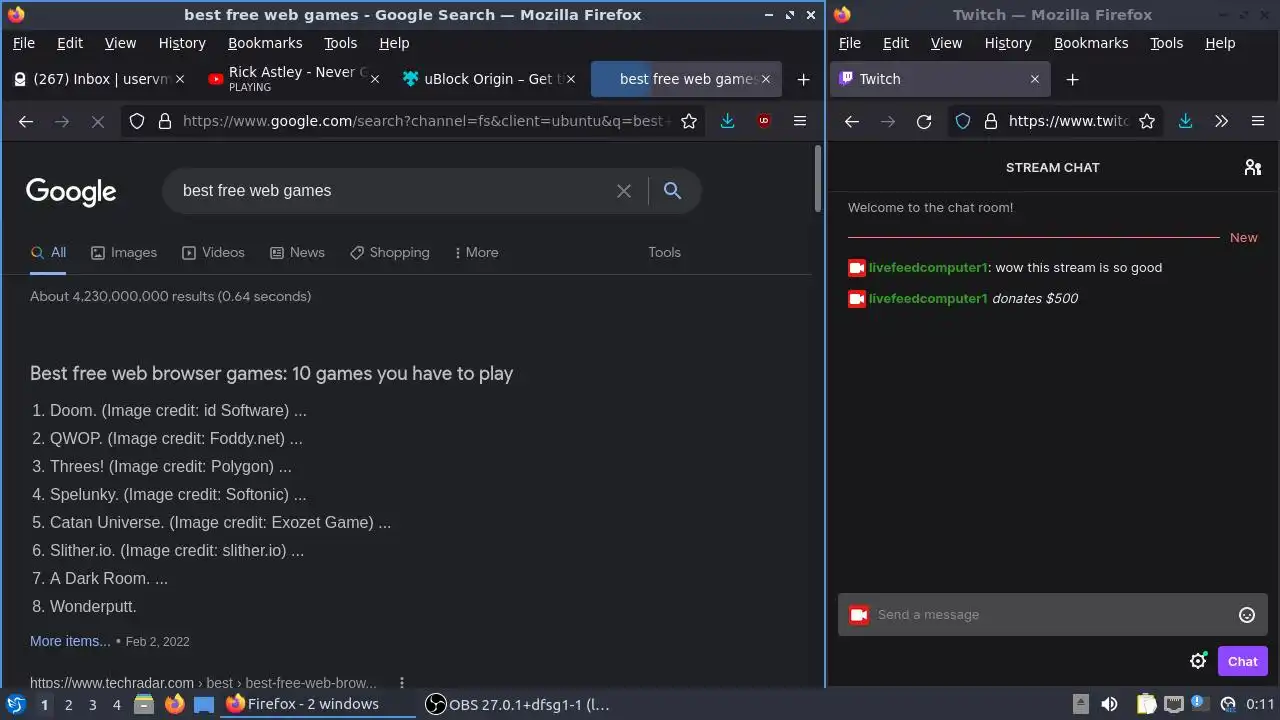Open hamburger menu in Twitch Firefox window
Viewport: 1280px width, 720px height.
(1258, 121)
